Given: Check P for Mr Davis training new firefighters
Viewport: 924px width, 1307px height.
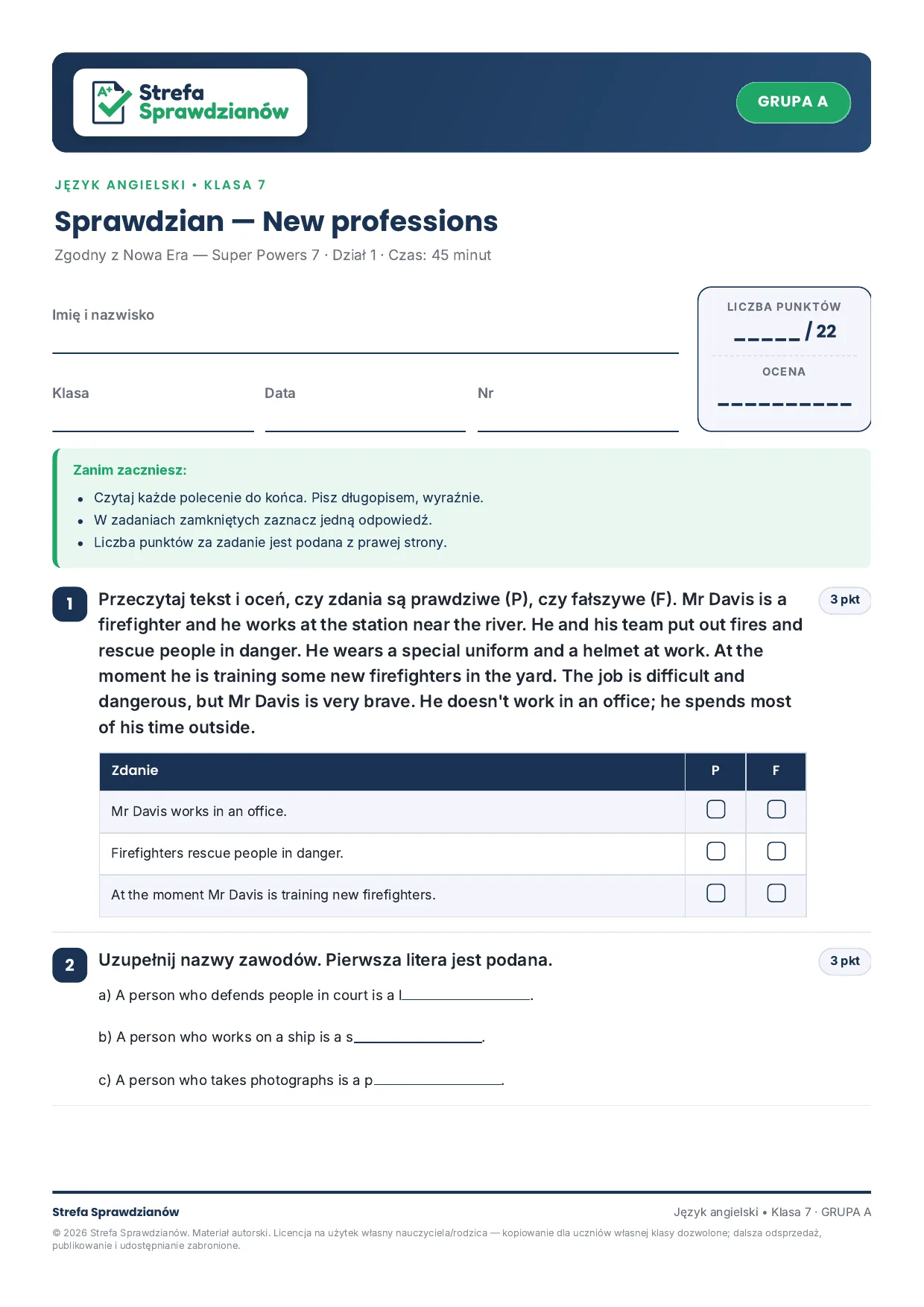Looking at the screenshot, I should click(715, 893).
